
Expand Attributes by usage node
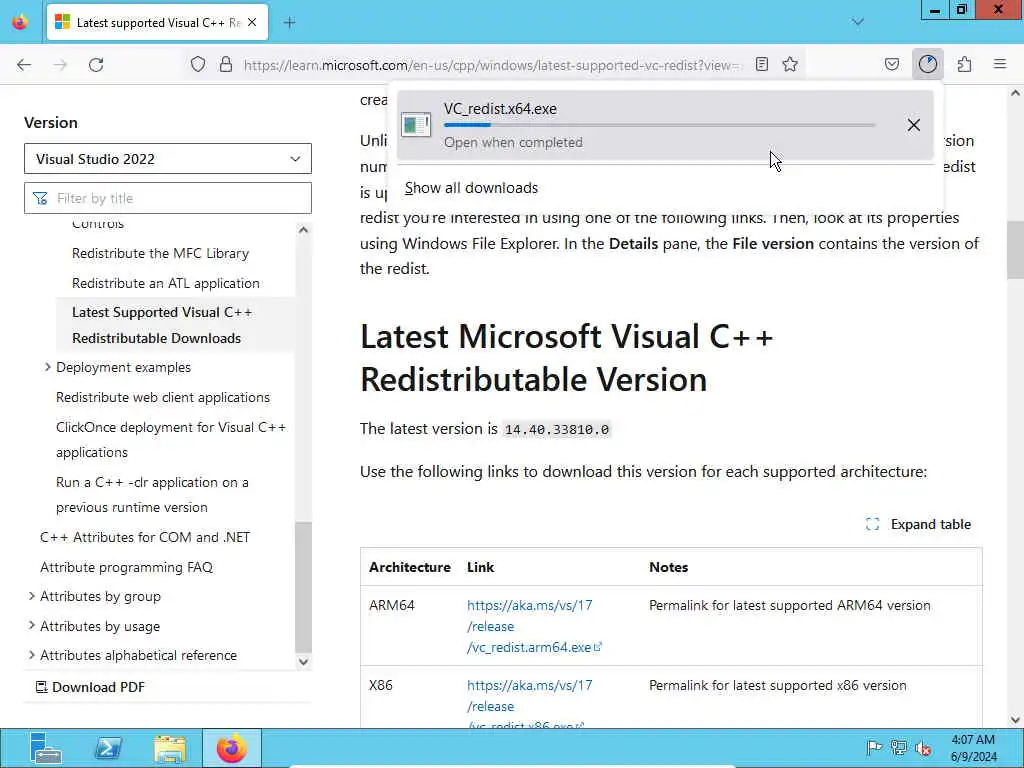pos(31,626)
